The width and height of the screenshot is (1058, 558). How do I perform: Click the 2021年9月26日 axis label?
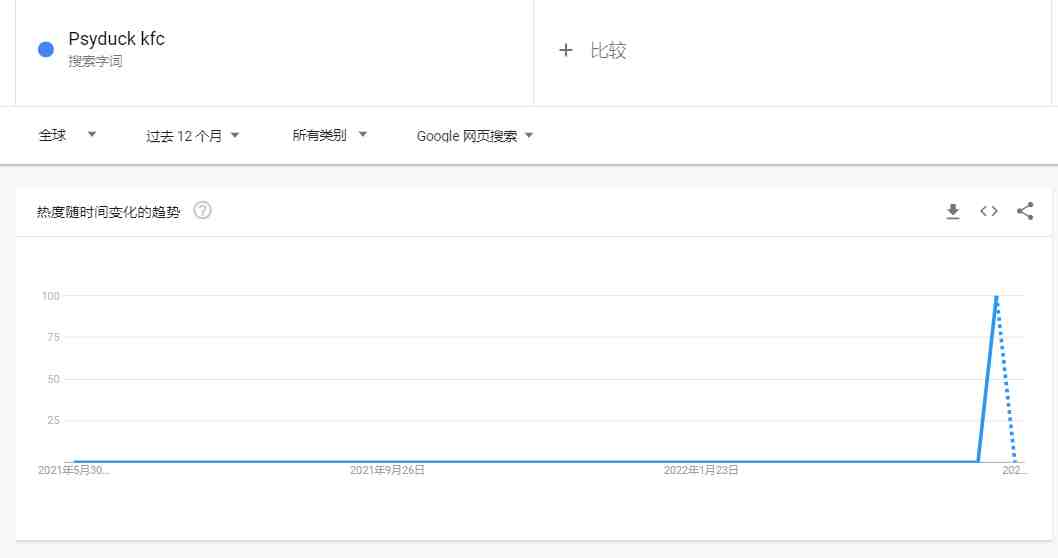(x=387, y=470)
